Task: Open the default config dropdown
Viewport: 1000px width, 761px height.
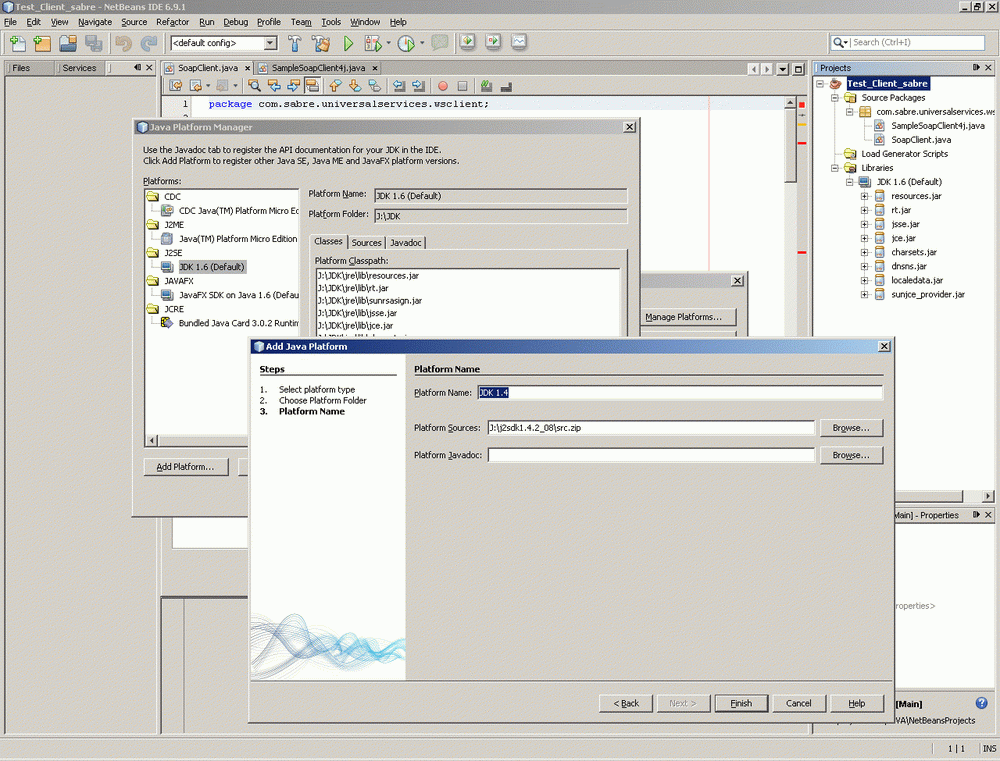Action: coord(270,43)
